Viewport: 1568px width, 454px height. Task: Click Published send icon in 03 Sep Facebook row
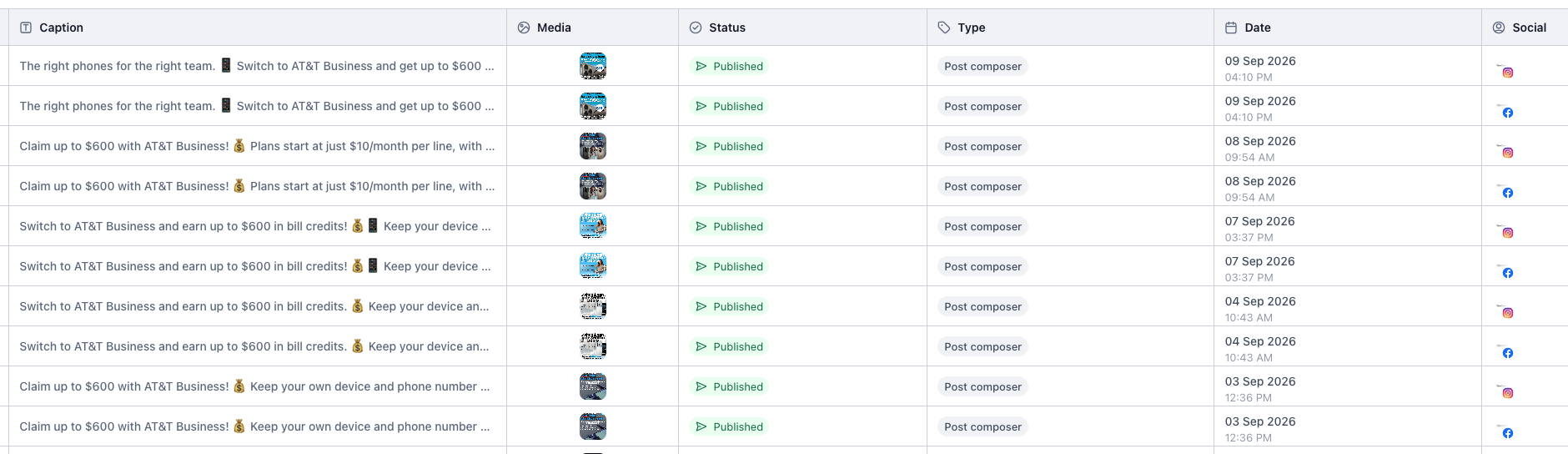pos(701,426)
